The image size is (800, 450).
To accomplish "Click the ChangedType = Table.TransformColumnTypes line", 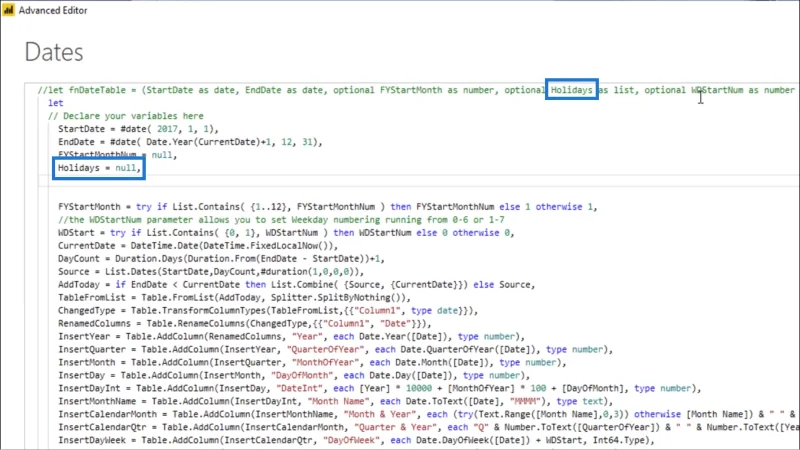I will click(x=268, y=311).
